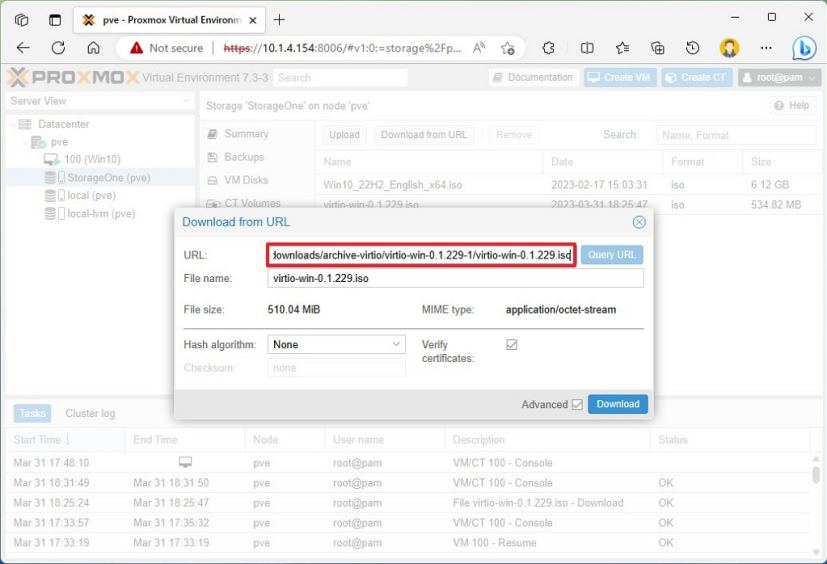Click the browser address bar URL

[342, 48]
